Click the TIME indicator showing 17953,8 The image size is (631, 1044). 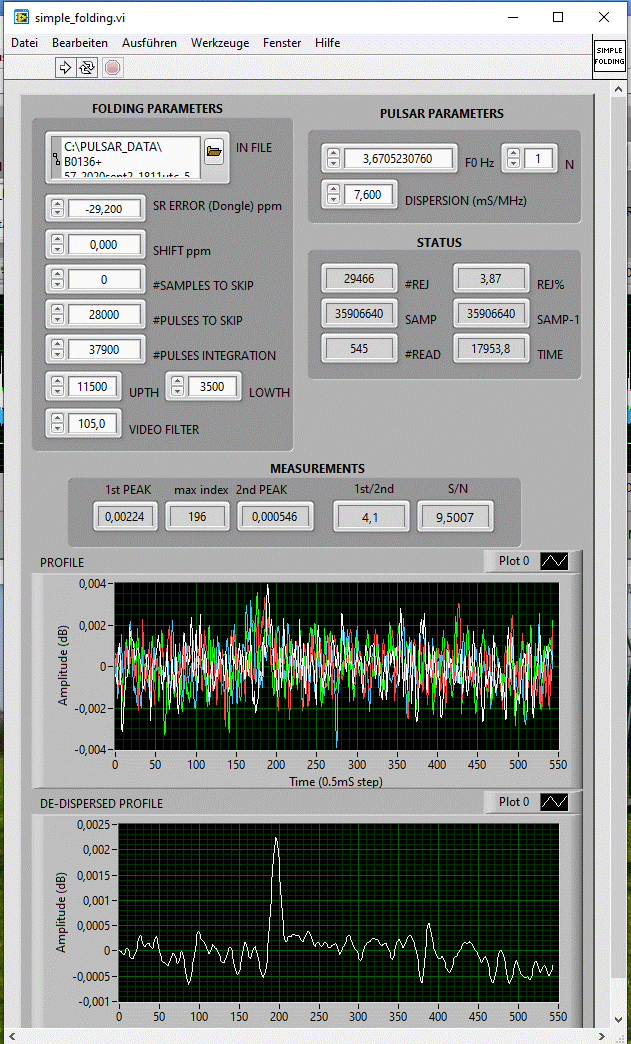[x=490, y=348]
